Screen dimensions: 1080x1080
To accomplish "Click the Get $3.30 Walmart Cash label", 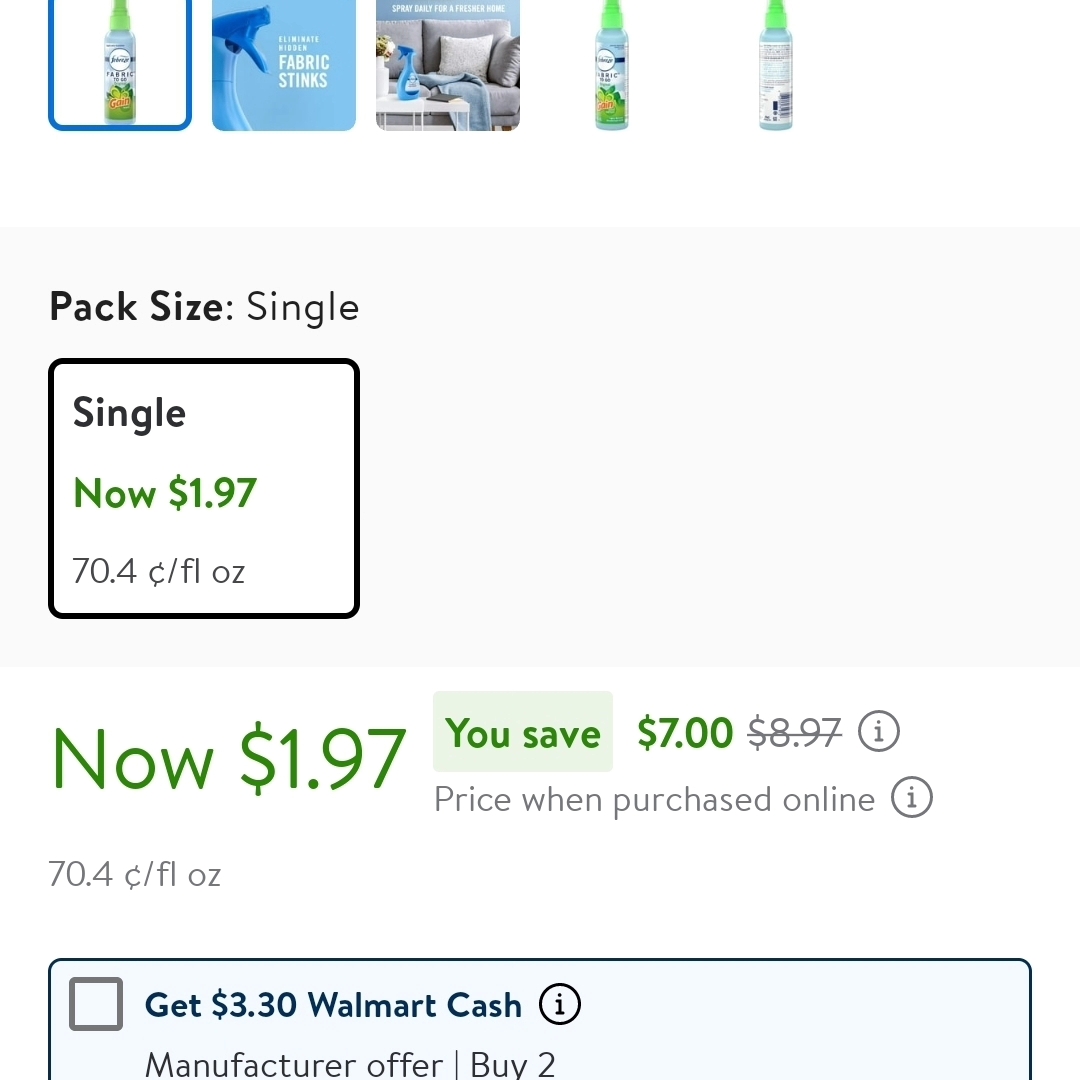I will 333,1005.
